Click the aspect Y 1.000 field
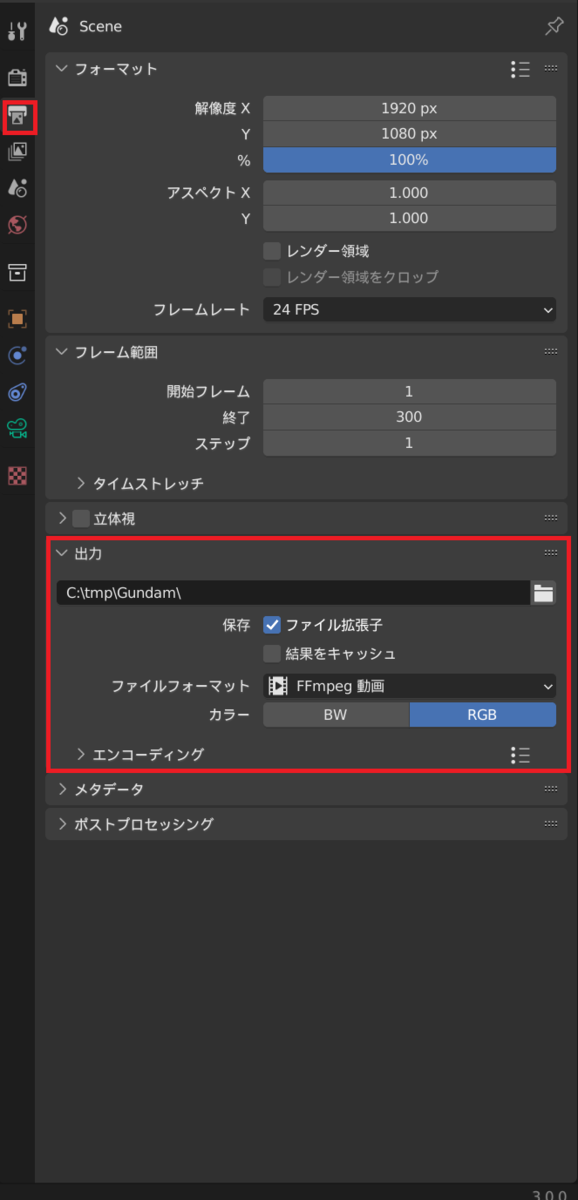Image resolution: width=578 pixels, height=1200 pixels. 409,218
